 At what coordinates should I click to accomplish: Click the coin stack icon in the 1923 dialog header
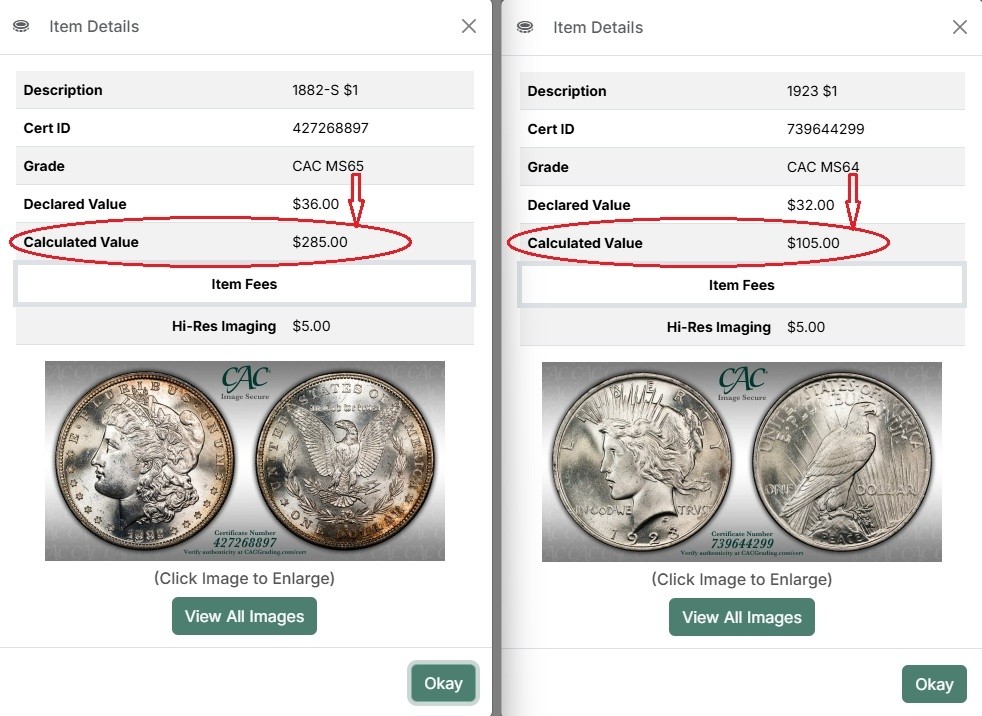click(525, 28)
